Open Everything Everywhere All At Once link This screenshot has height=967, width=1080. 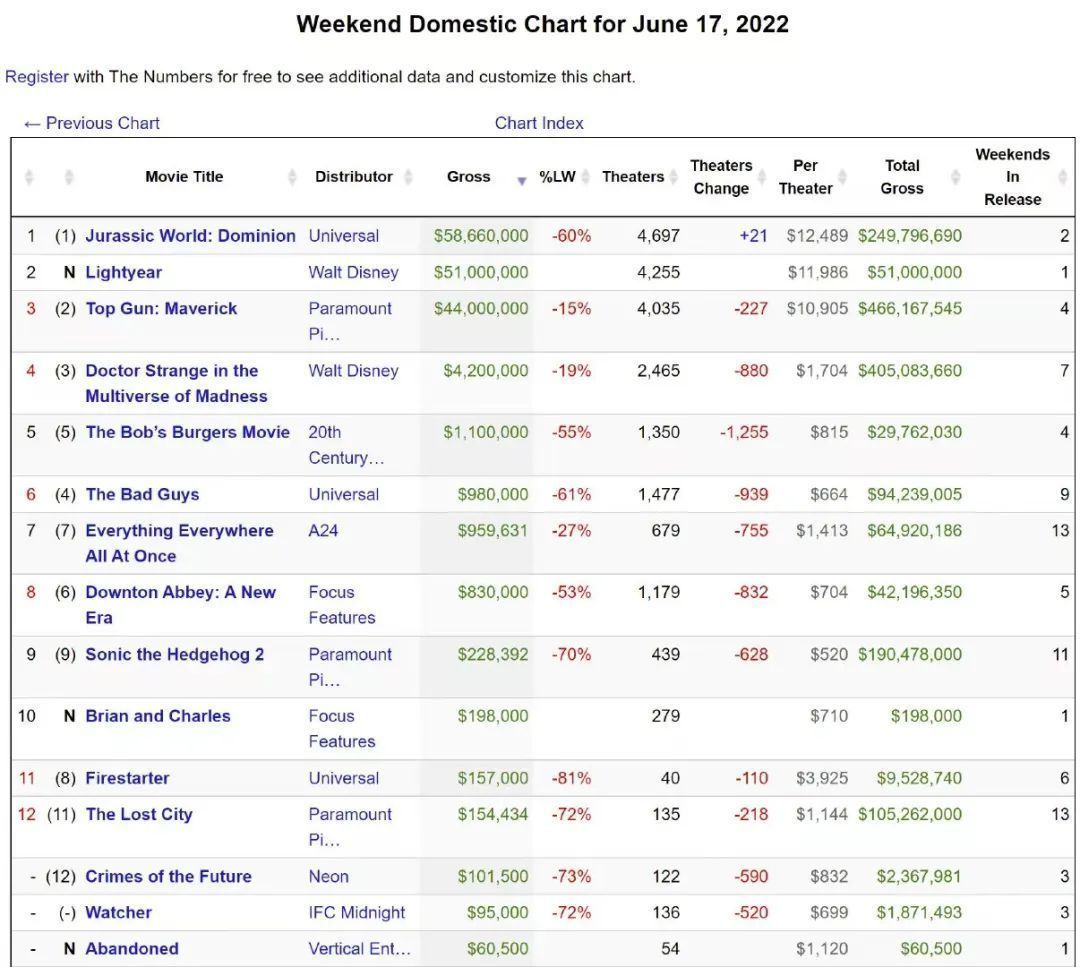(x=179, y=530)
